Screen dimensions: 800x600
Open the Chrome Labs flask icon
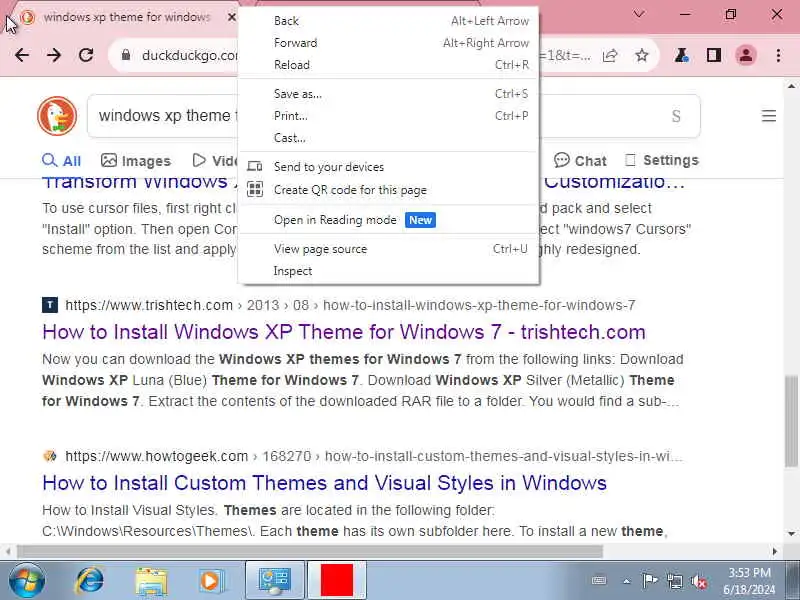click(x=682, y=55)
